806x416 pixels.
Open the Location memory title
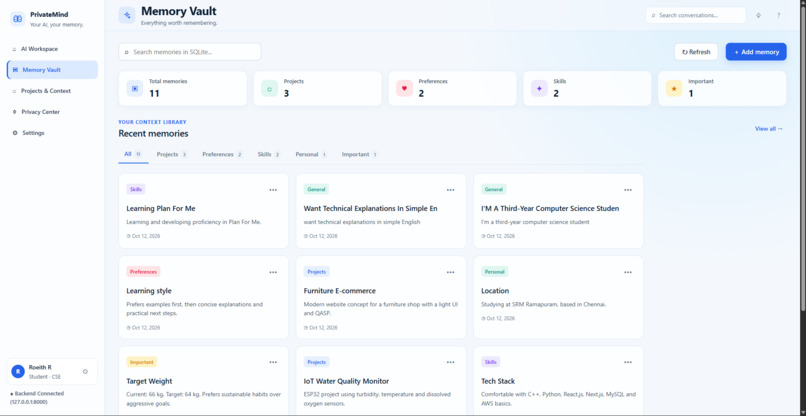tap(495, 291)
